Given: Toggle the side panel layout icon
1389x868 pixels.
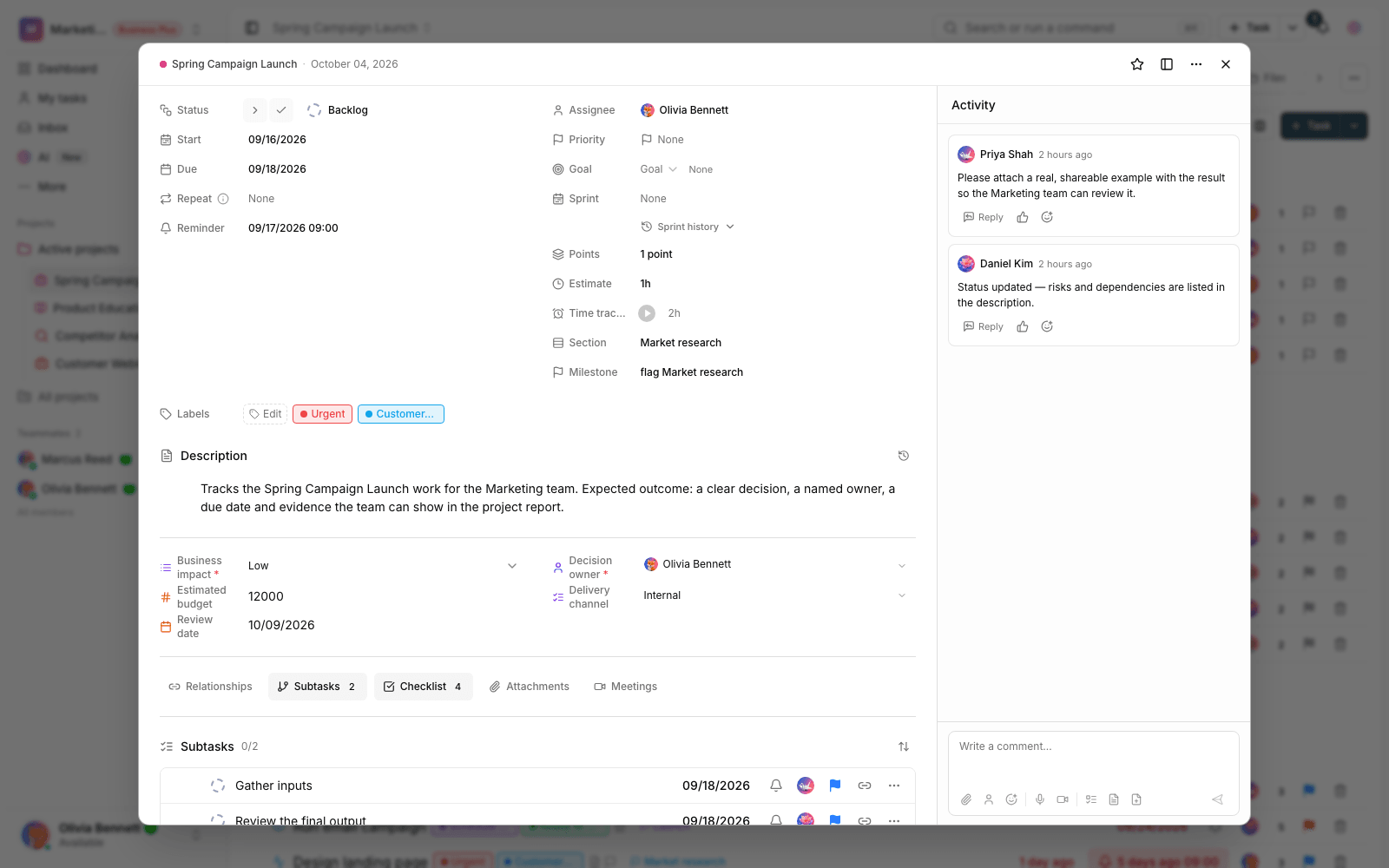Looking at the screenshot, I should click(x=1167, y=64).
